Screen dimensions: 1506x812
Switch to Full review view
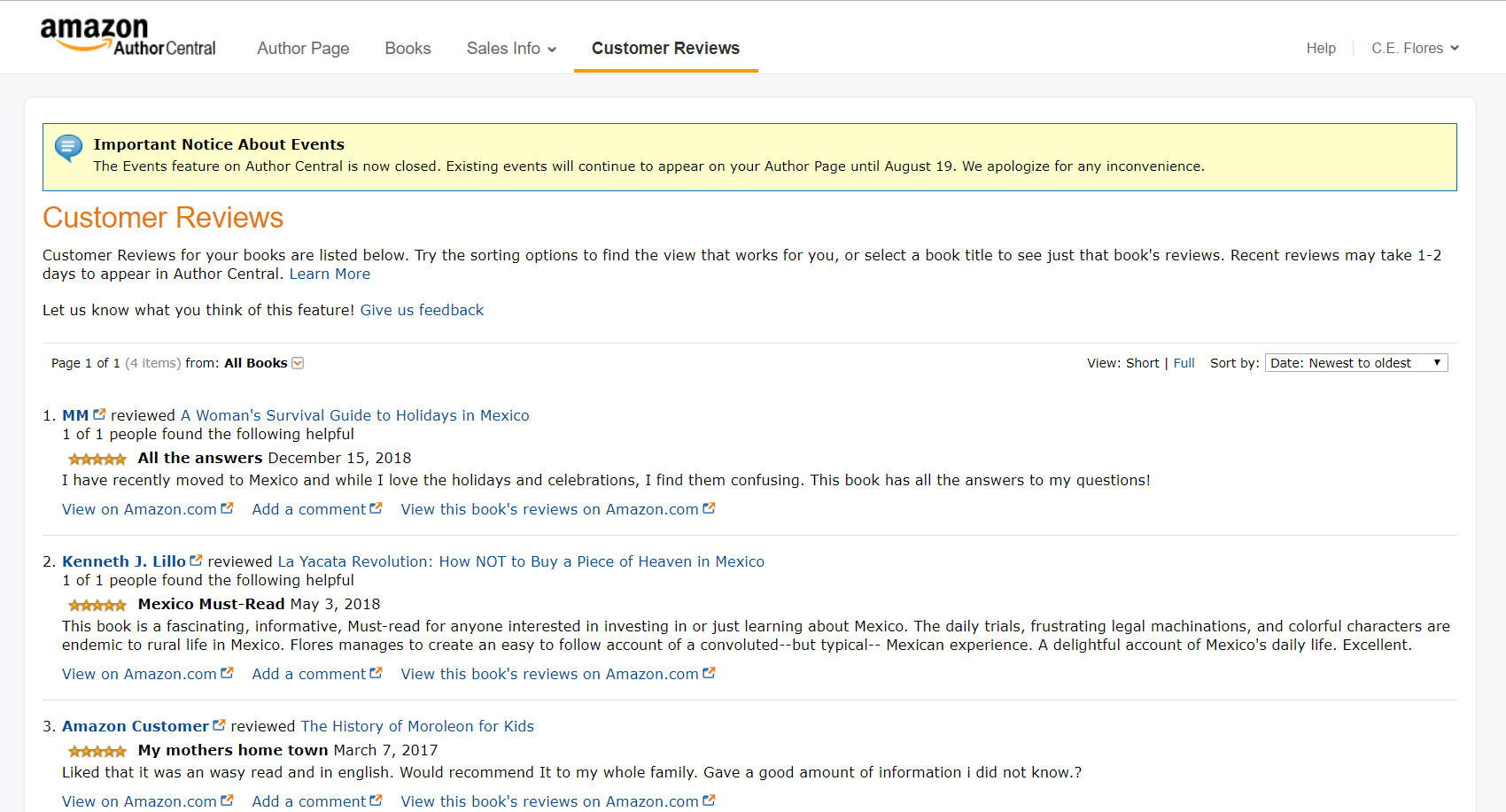[x=1184, y=363]
